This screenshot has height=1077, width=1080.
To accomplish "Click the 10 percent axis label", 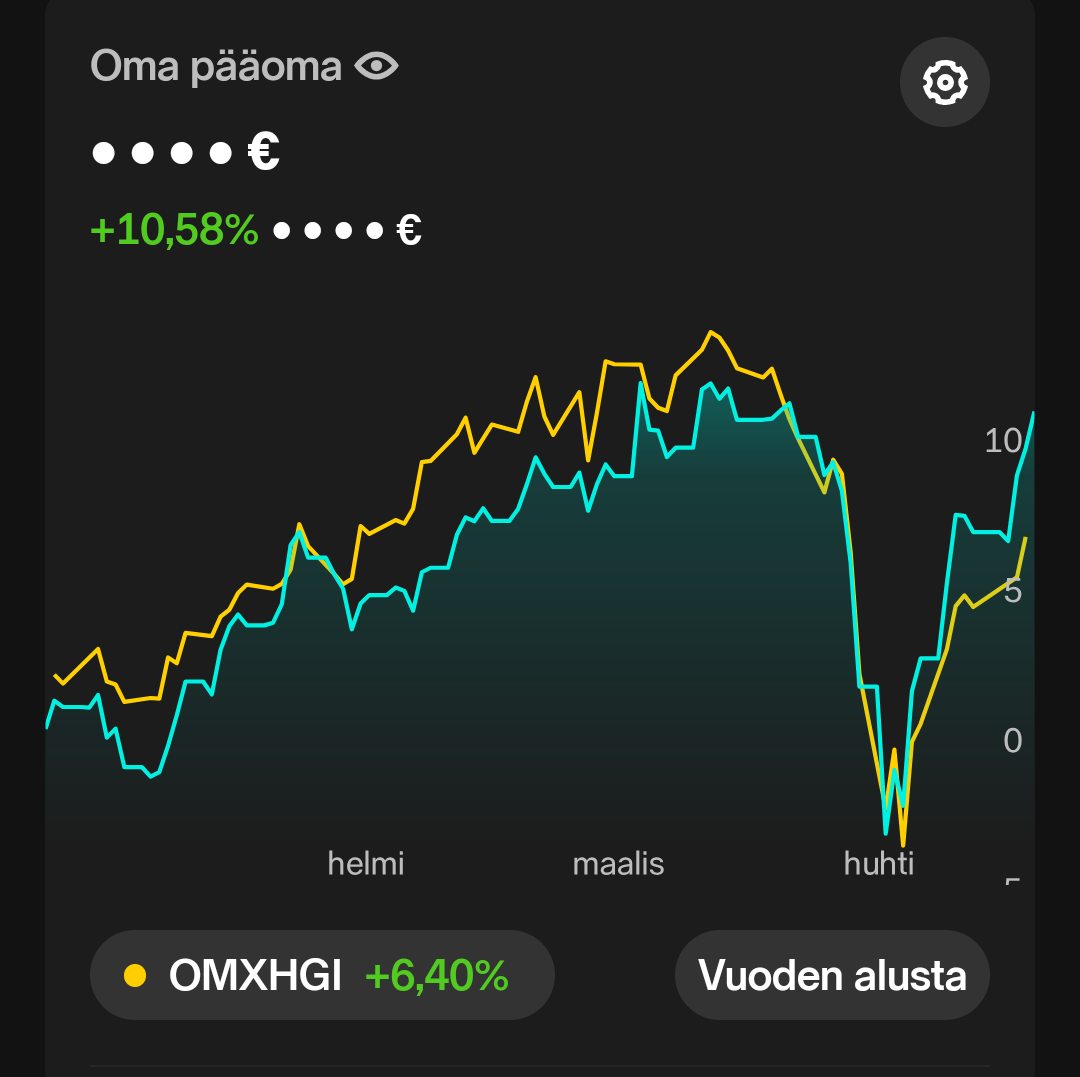I will [1002, 440].
